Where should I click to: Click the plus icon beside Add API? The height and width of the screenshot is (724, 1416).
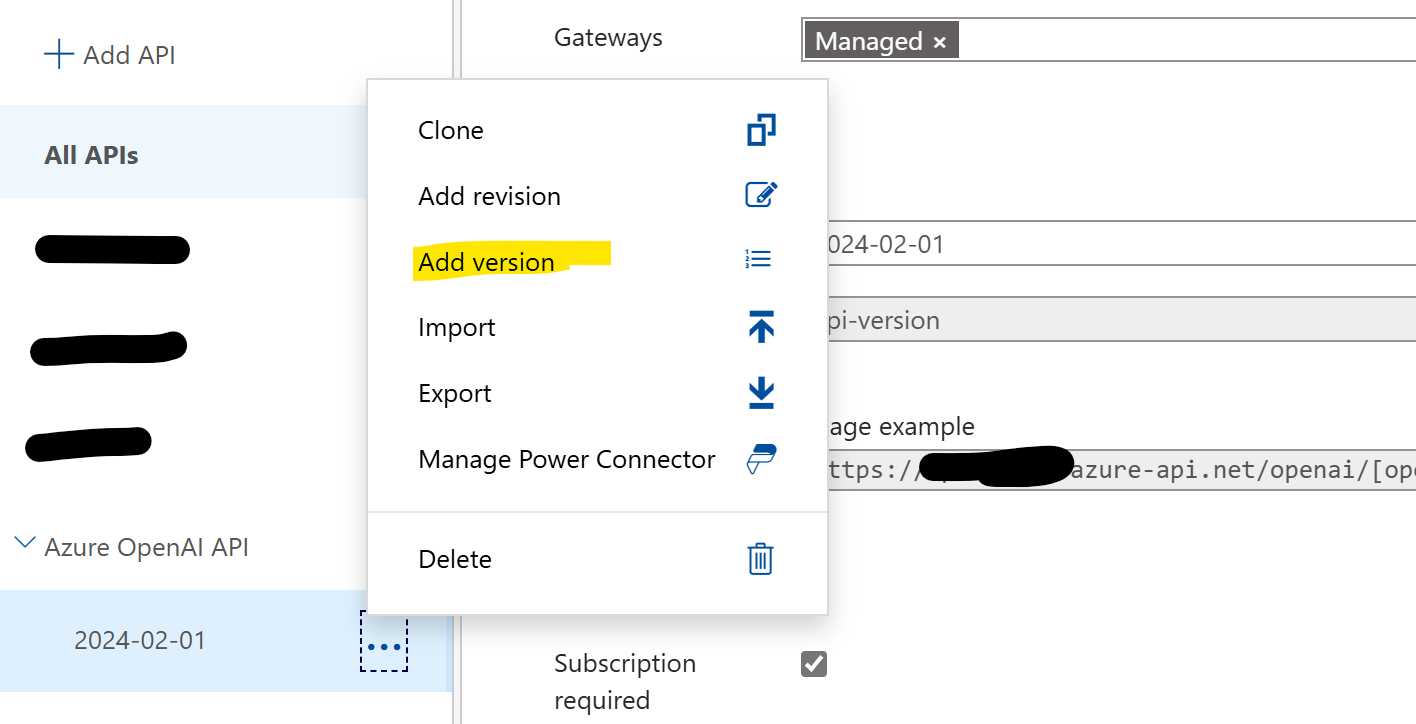[59, 54]
